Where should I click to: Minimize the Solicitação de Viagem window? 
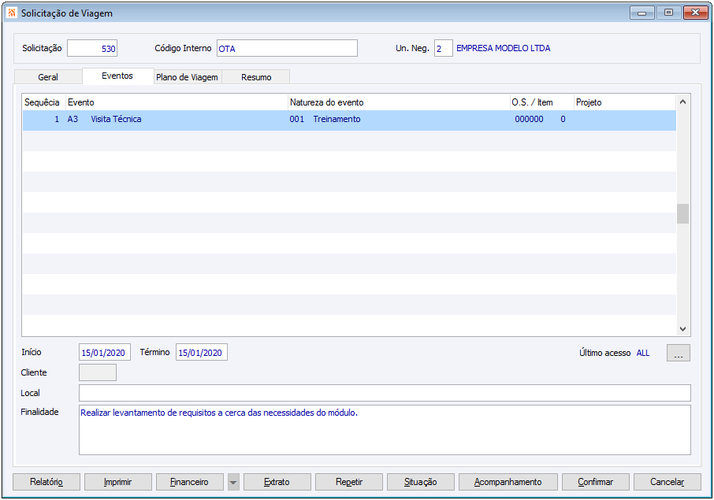pos(642,13)
